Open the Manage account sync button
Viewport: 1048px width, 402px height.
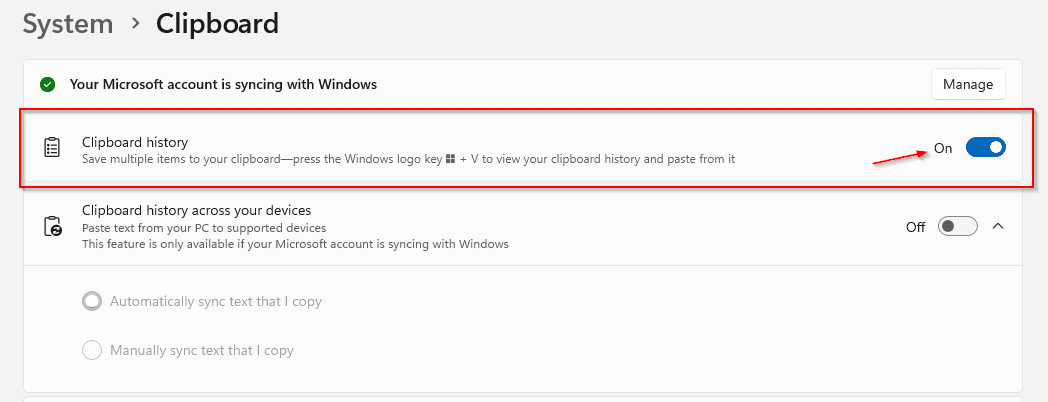(x=968, y=85)
